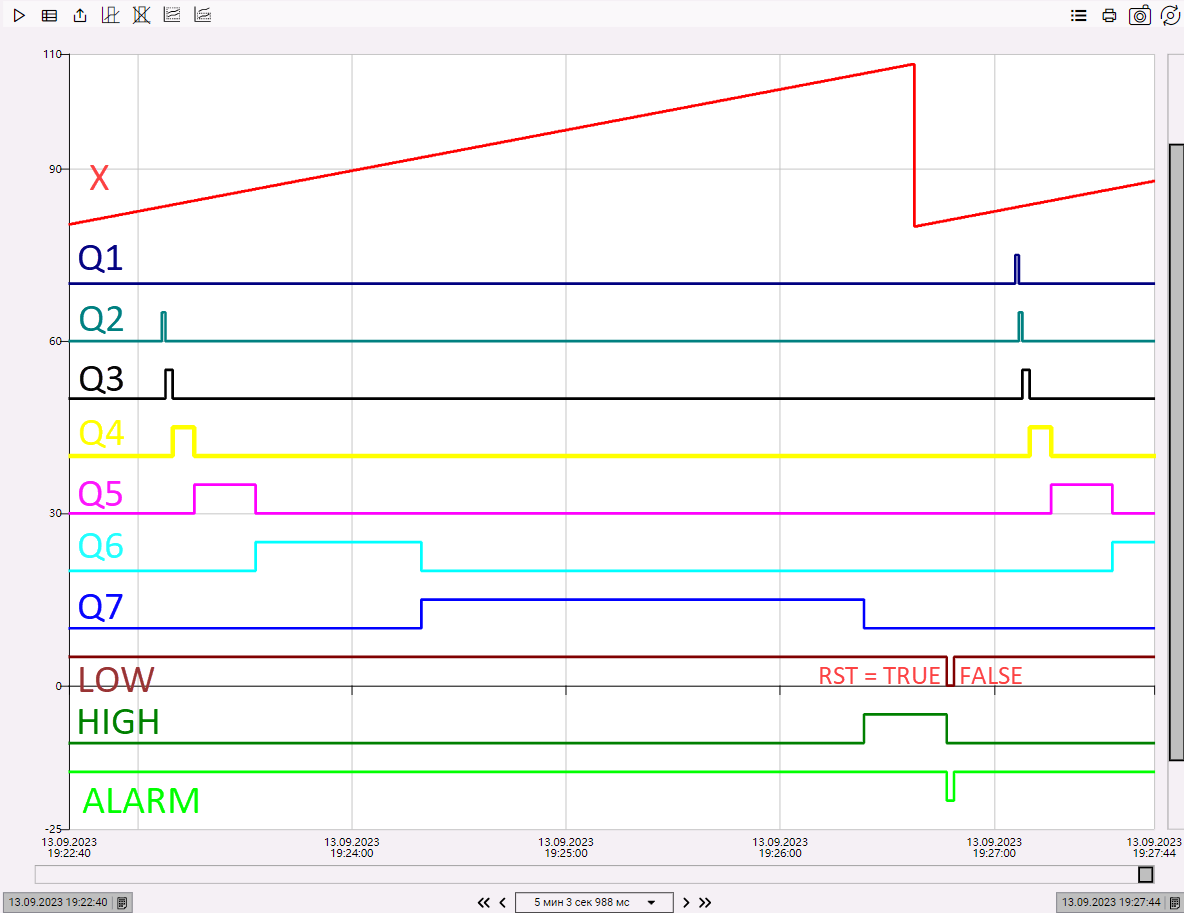Open the multi-channel chart display icon

(x=171, y=15)
